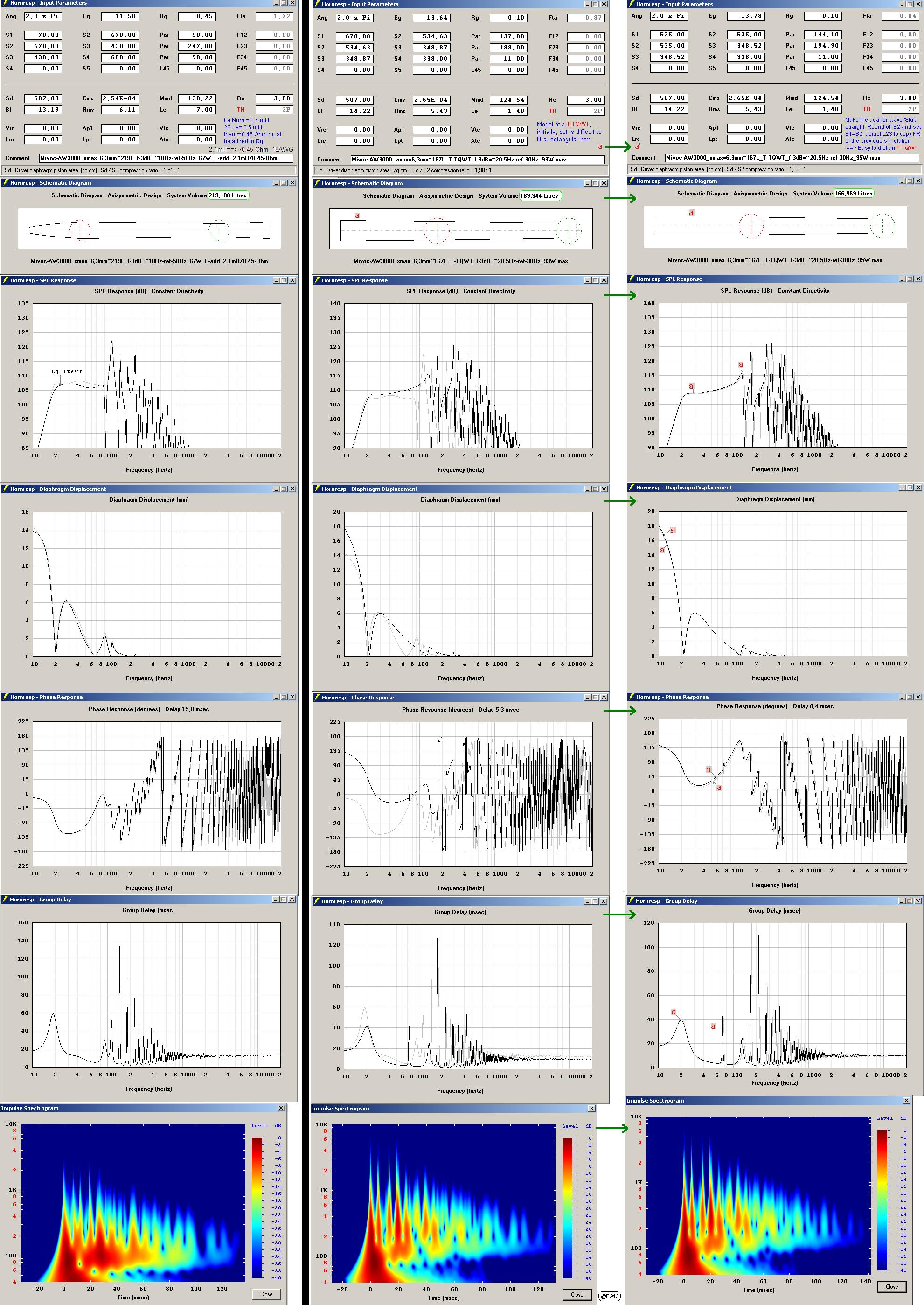Click the System Volume value 169,344 Litres

point(539,196)
